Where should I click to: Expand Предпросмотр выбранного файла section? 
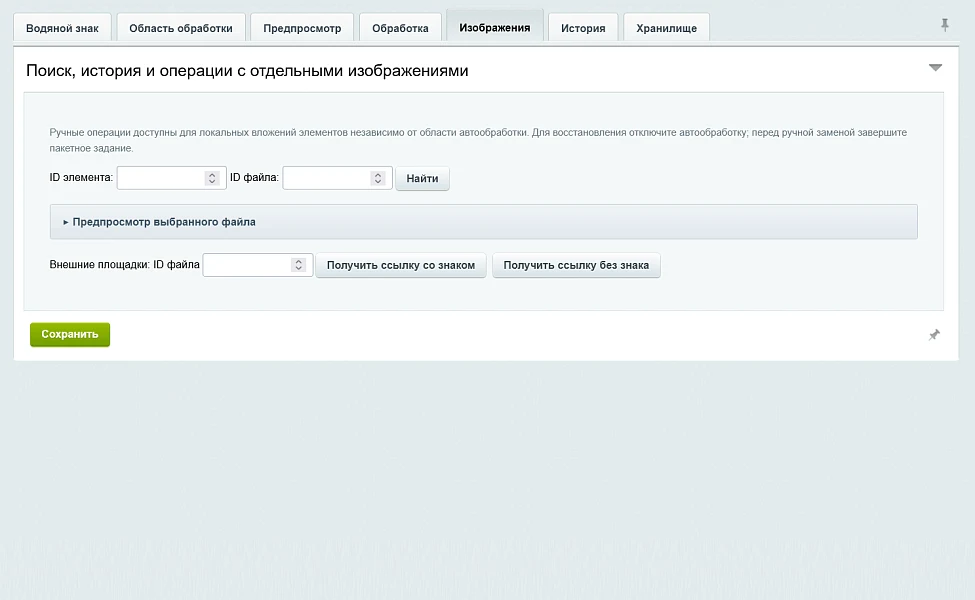pos(483,222)
